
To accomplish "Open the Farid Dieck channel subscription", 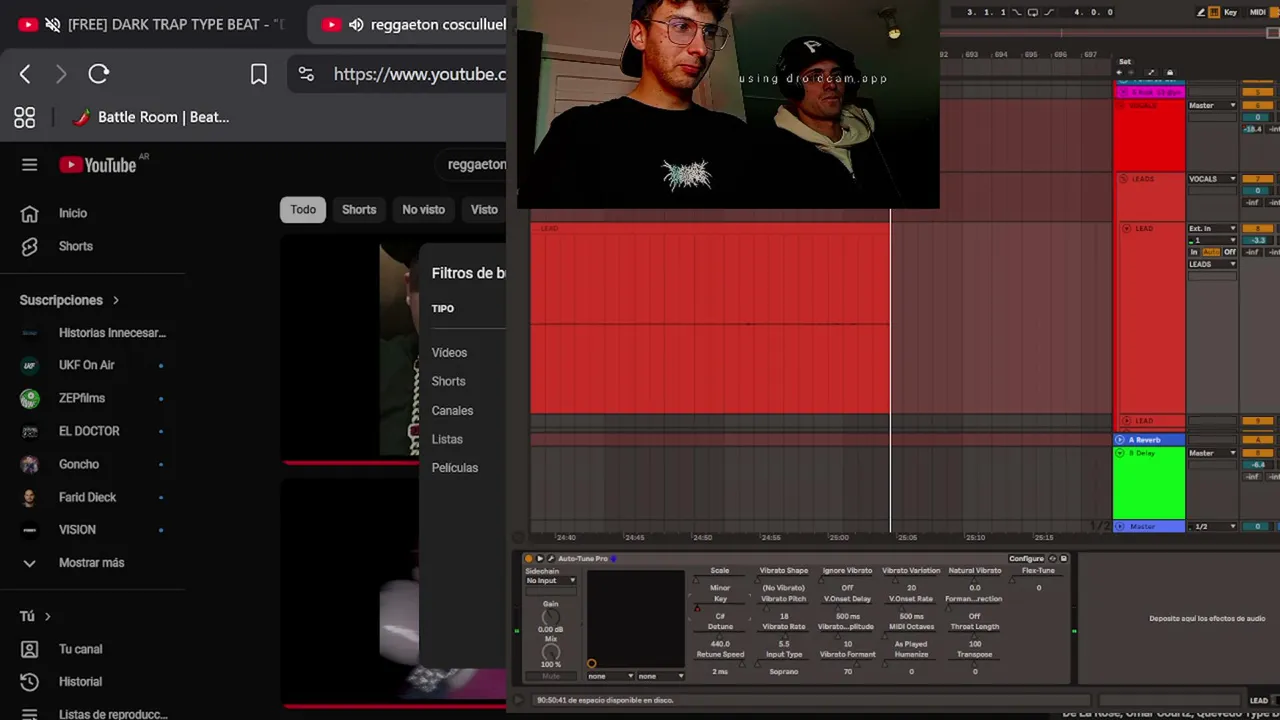I will point(87,497).
